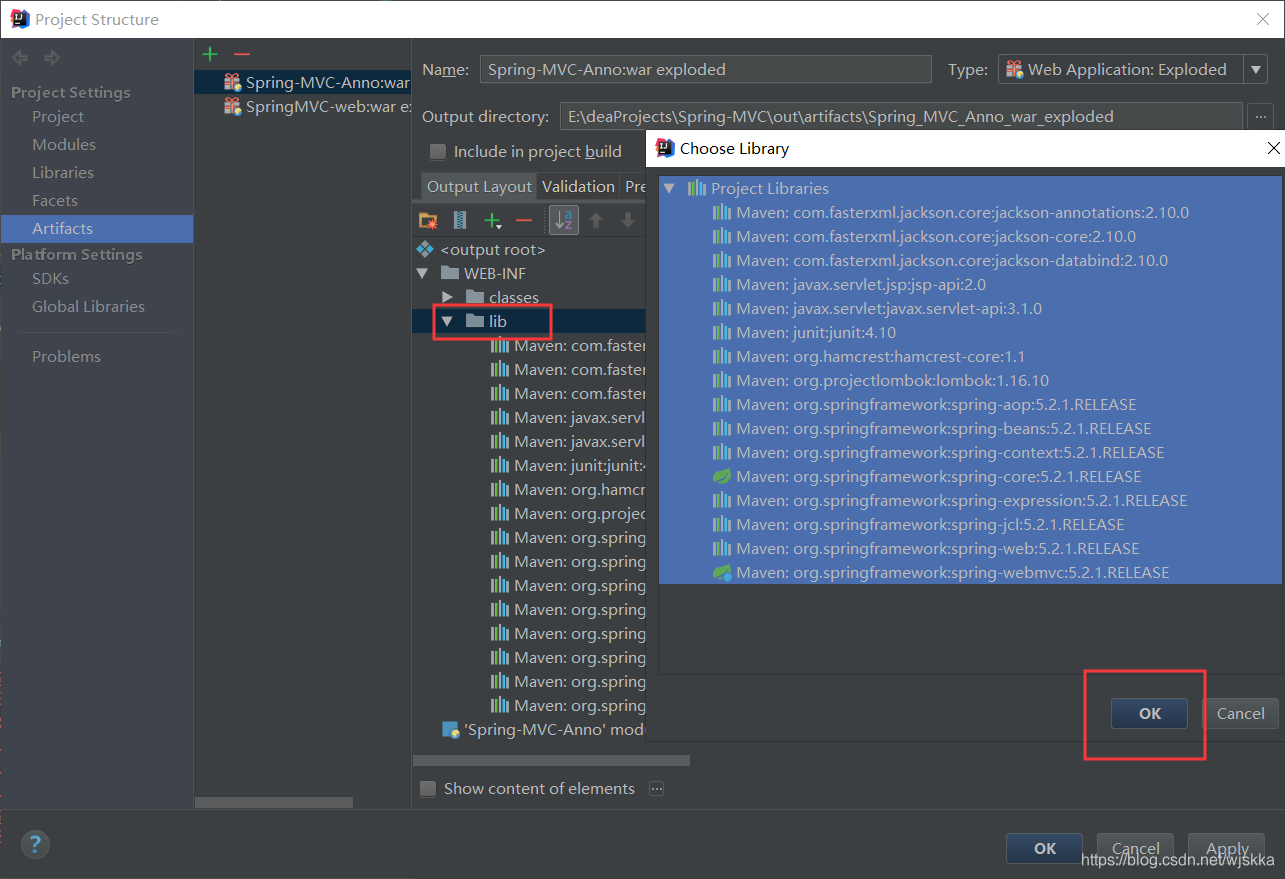This screenshot has height=879, width=1285.
Task: Click the Move Up arrow icon
Action: [x=596, y=220]
